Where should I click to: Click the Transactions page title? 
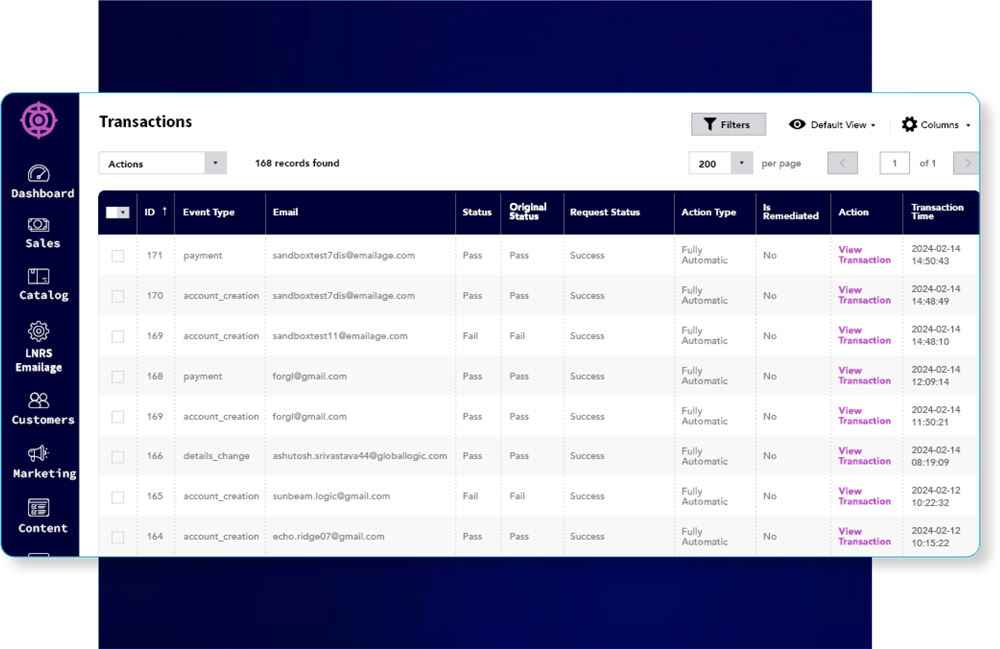pos(145,121)
